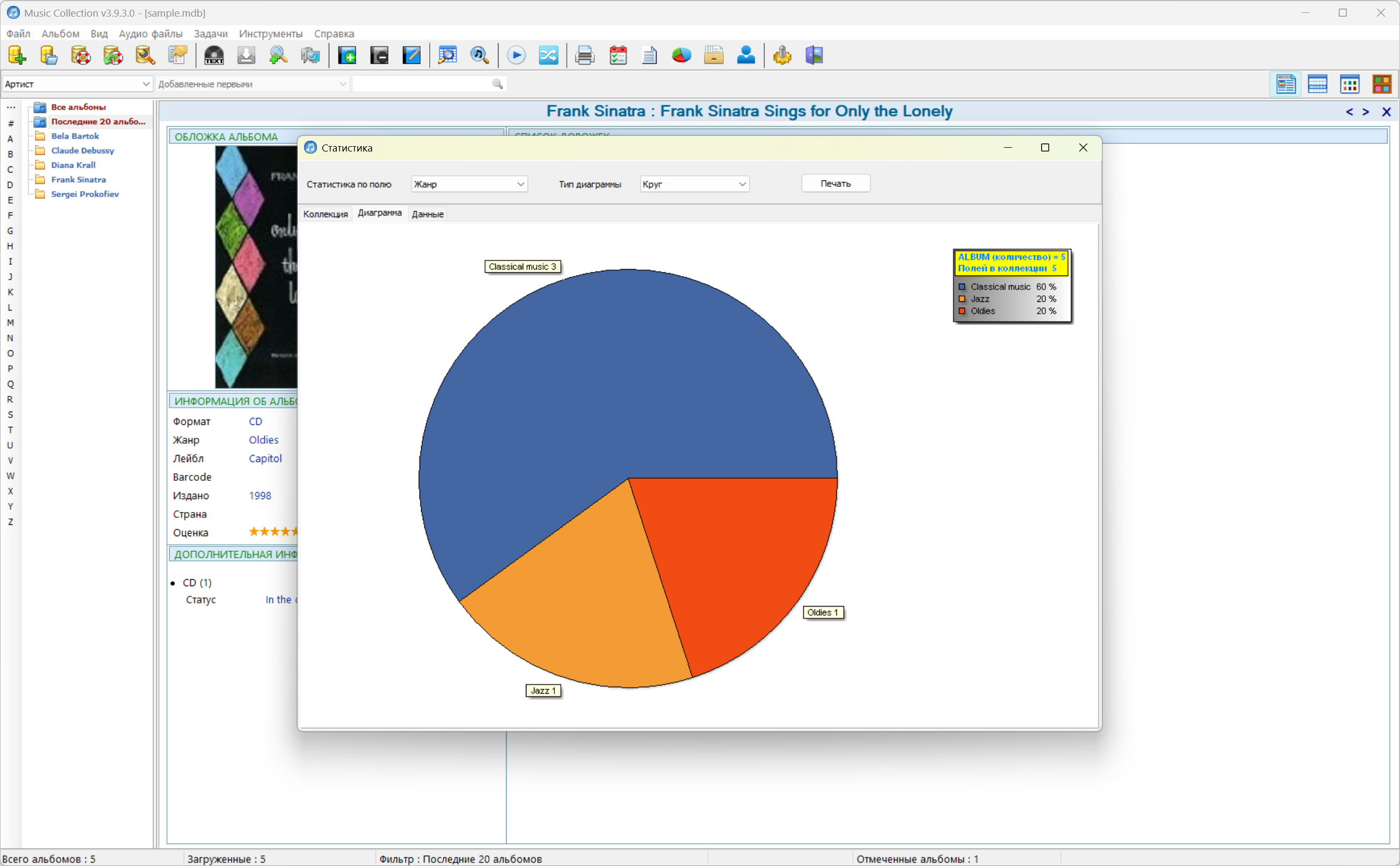Open the Круг chart type dropdown

point(742,184)
